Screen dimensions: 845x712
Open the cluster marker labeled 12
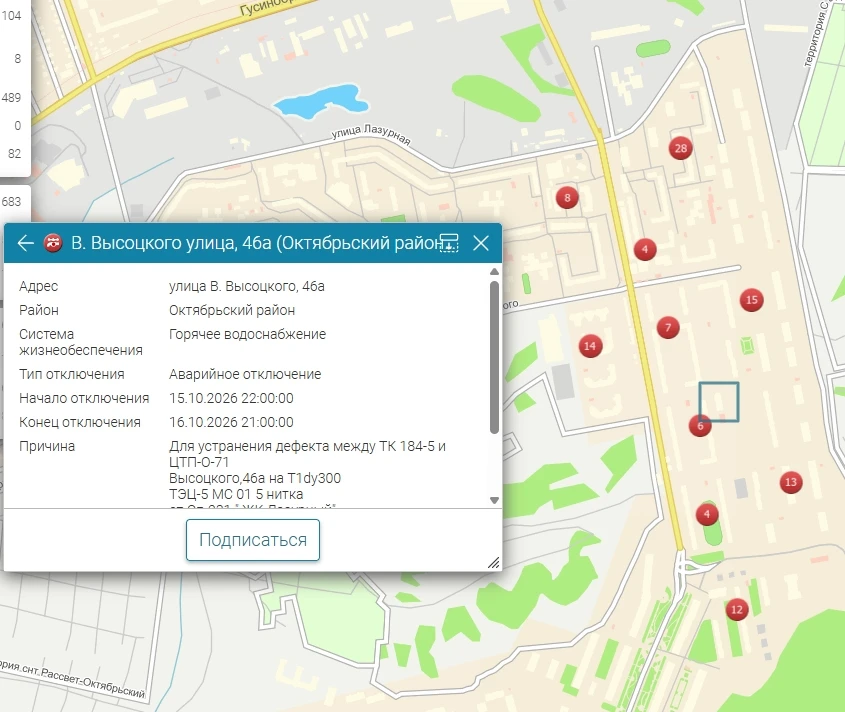(x=737, y=610)
